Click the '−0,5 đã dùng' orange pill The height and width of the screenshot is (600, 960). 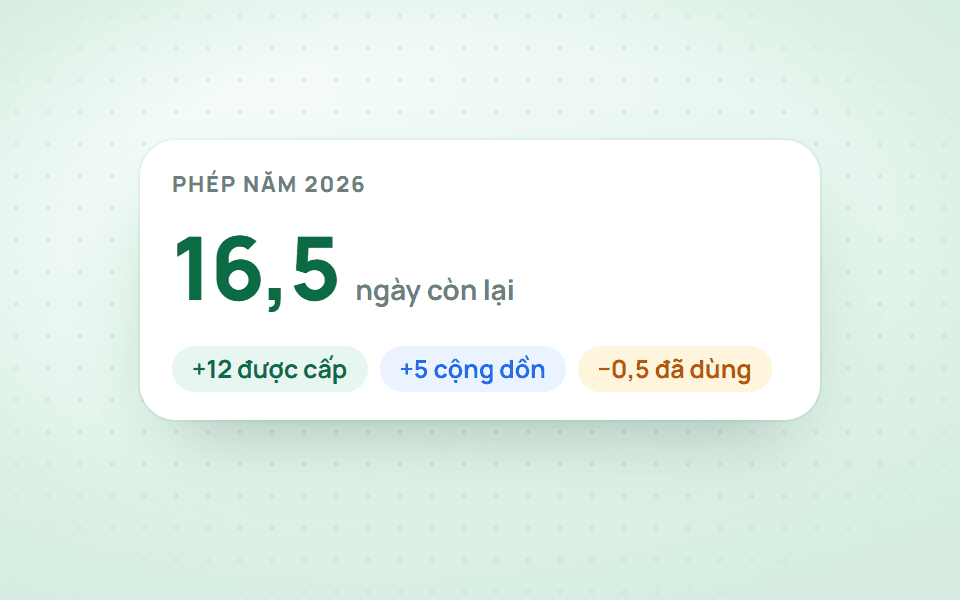674,369
